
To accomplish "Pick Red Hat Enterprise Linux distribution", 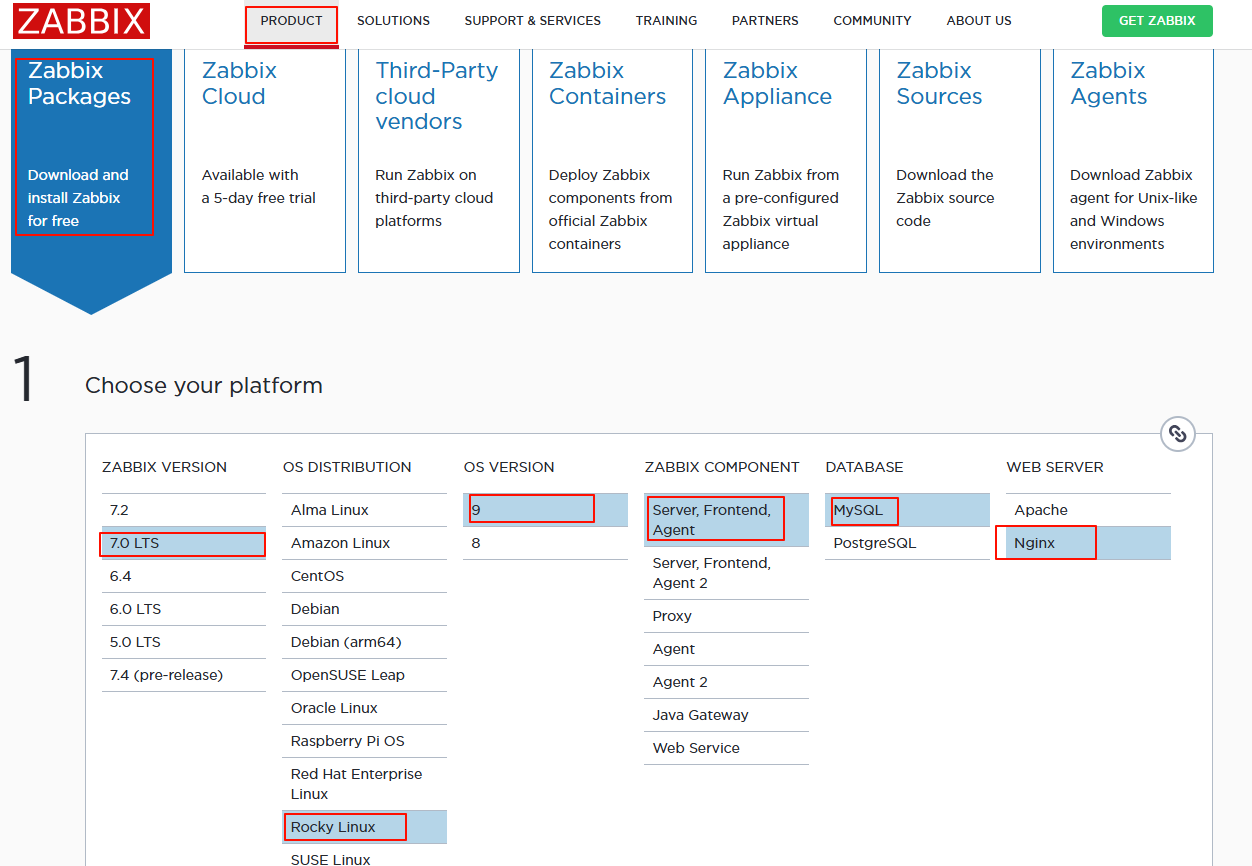I will click(x=365, y=784).
